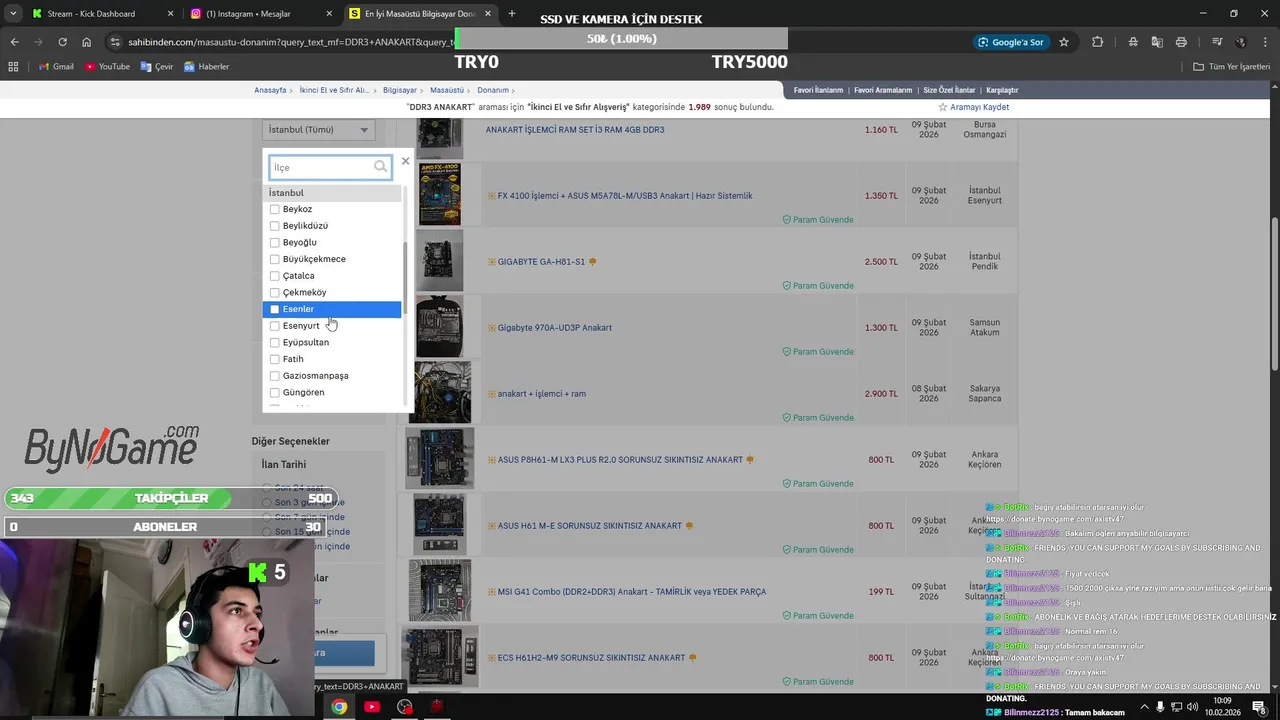Check the Güngören district checkbox
The width and height of the screenshot is (1280, 720).
(275, 392)
